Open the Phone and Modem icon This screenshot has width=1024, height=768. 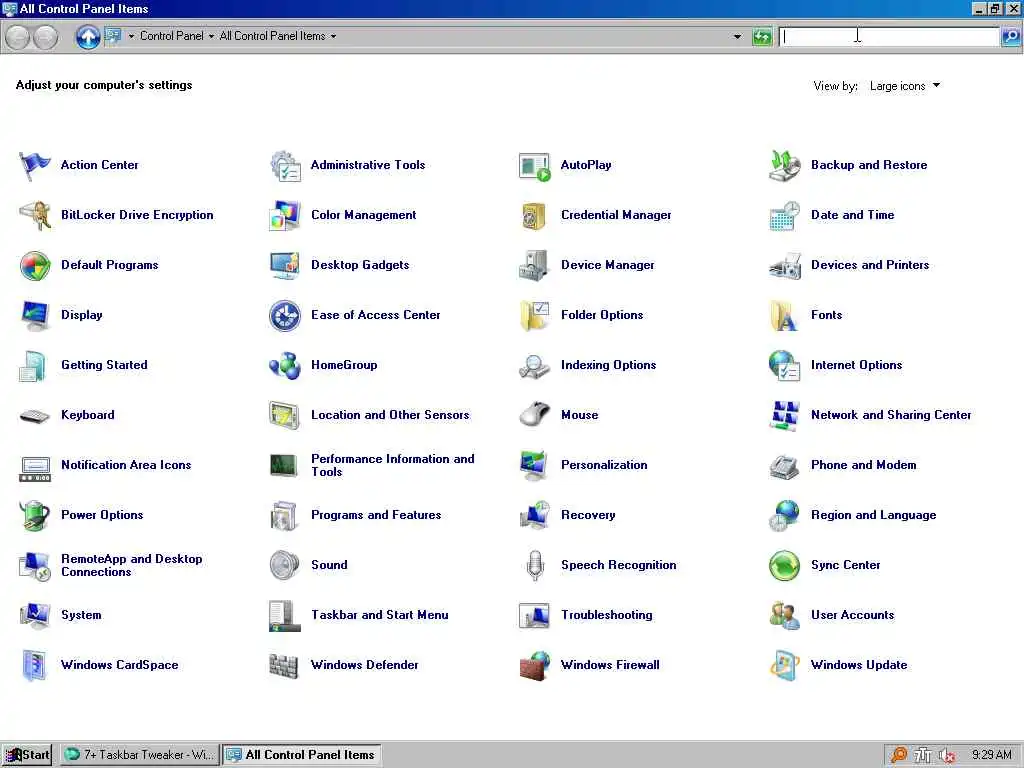[784, 465]
